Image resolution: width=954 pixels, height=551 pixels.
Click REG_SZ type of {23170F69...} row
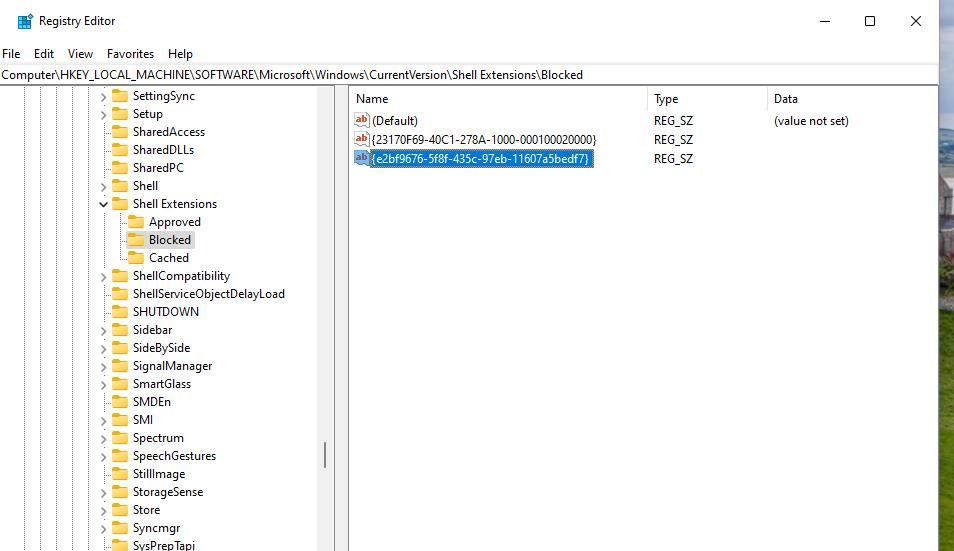(x=674, y=139)
